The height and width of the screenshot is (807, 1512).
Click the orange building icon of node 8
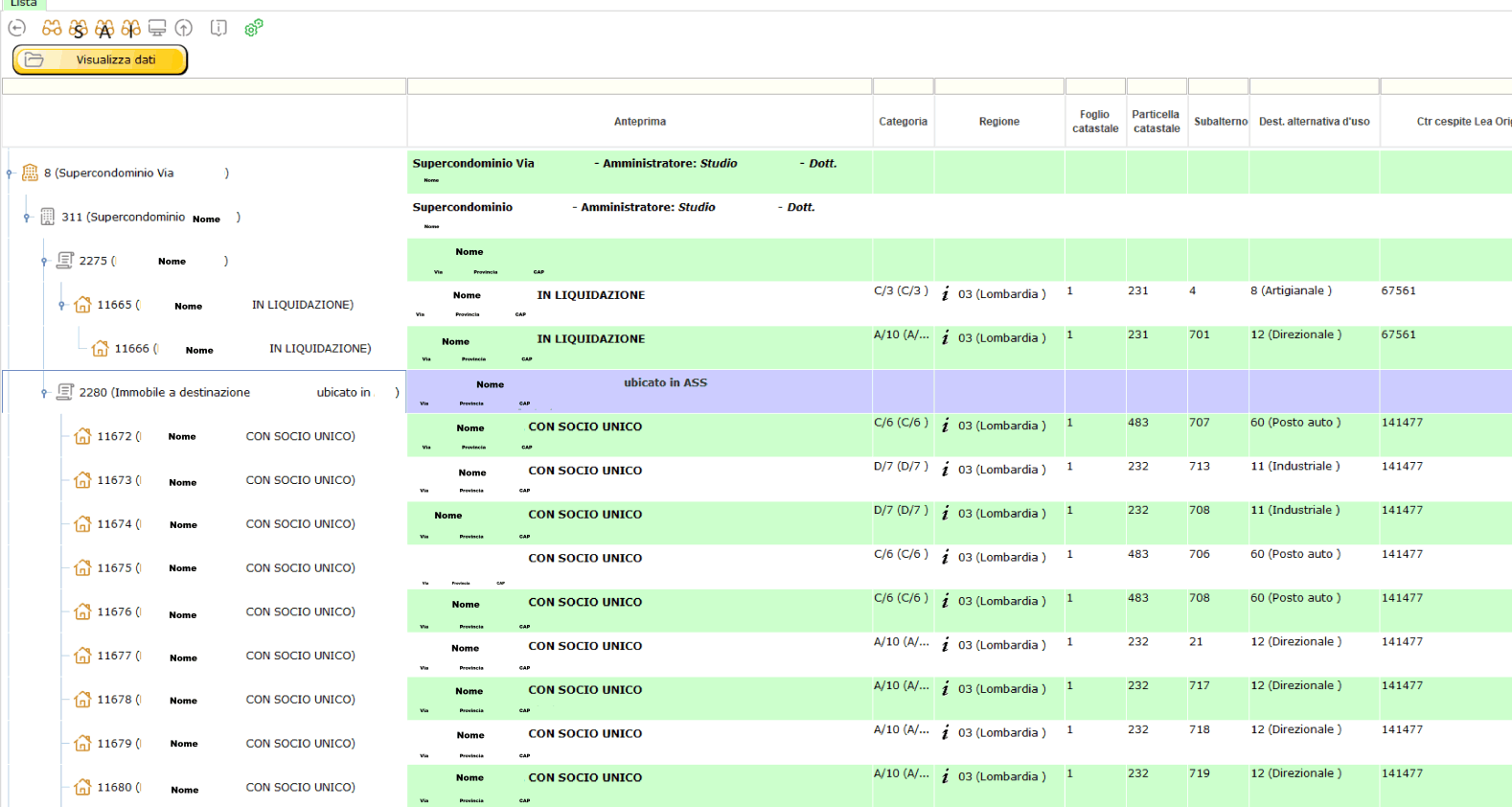30,173
